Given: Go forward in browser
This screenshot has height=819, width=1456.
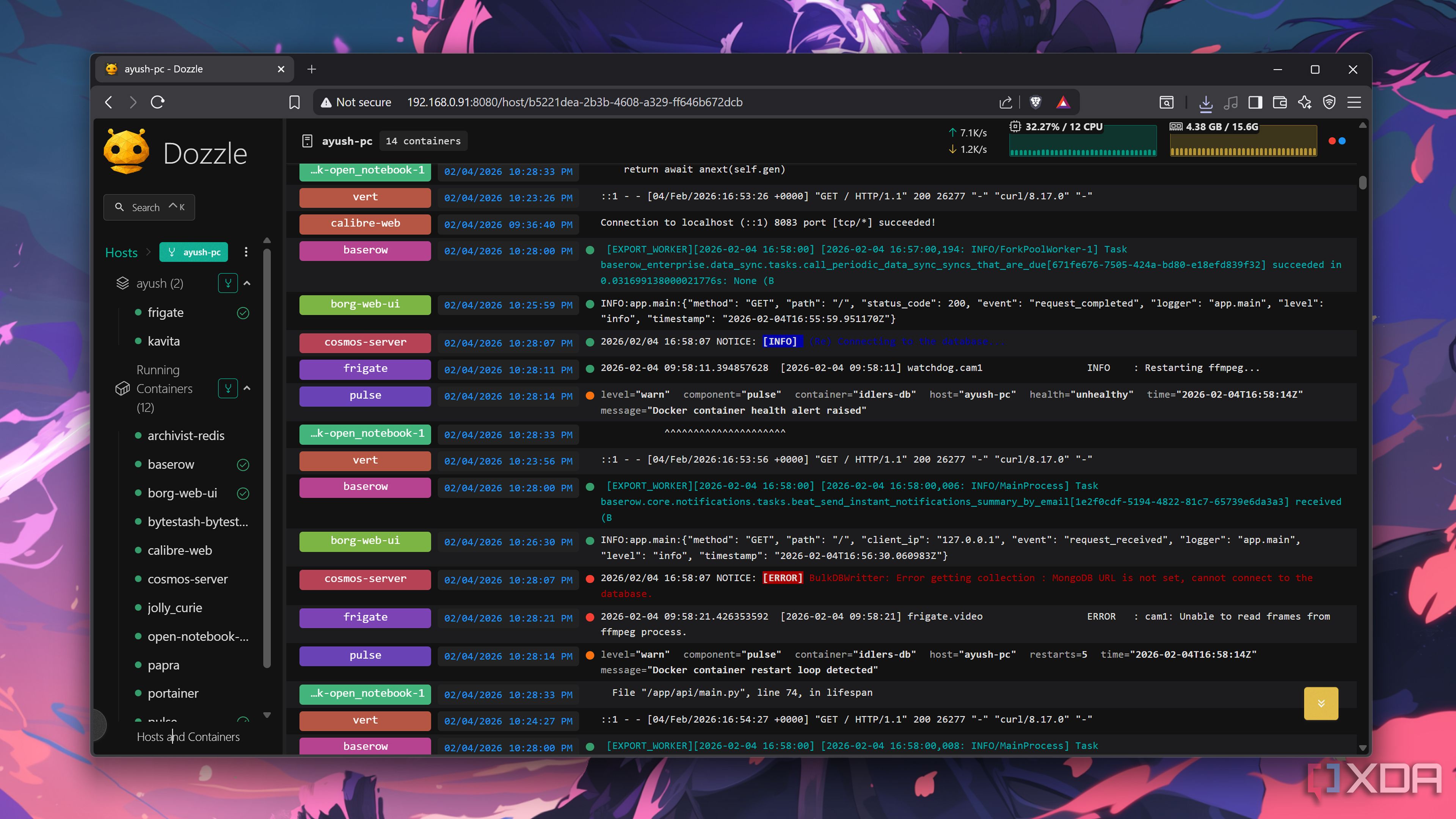Looking at the screenshot, I should coord(133,102).
